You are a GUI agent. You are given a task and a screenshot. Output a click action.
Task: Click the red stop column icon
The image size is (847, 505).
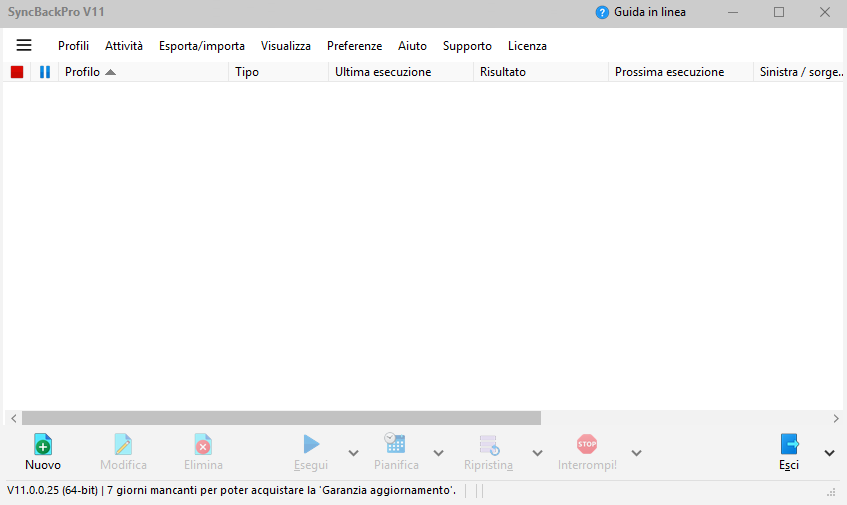click(x=17, y=72)
